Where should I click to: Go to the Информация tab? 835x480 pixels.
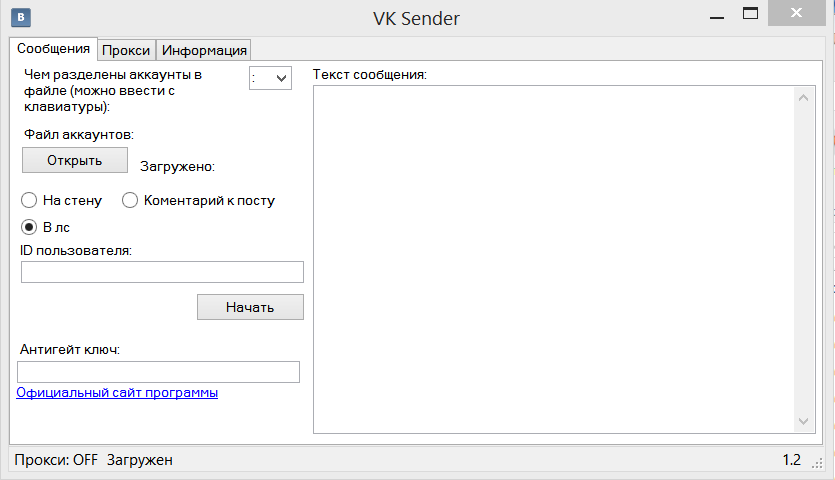[x=204, y=50]
